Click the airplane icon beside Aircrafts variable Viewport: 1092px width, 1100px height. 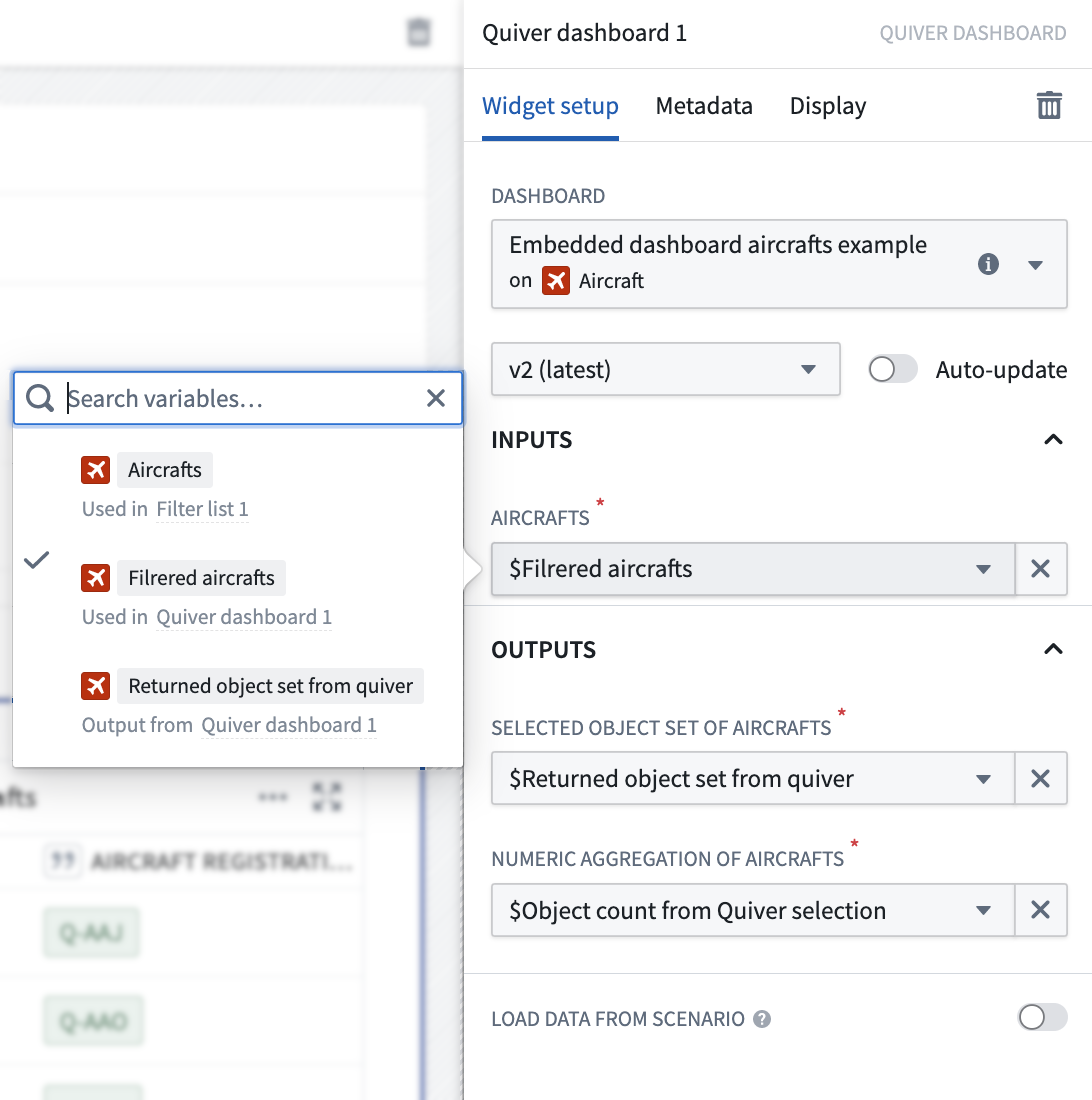(95, 470)
